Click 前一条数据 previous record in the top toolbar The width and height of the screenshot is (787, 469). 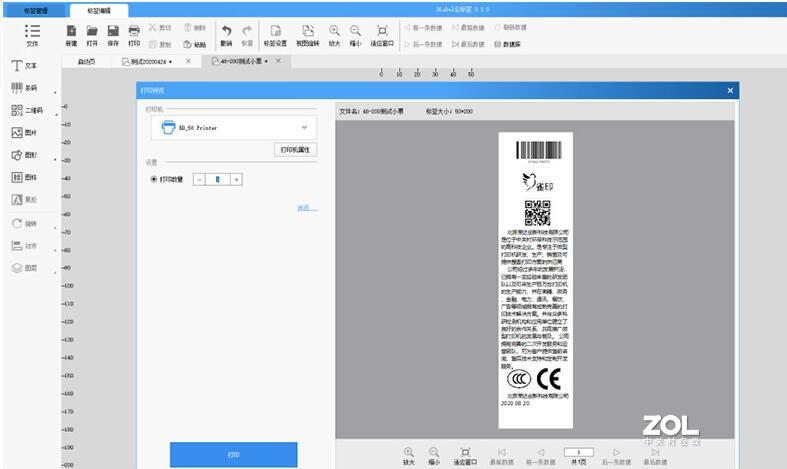423,28
